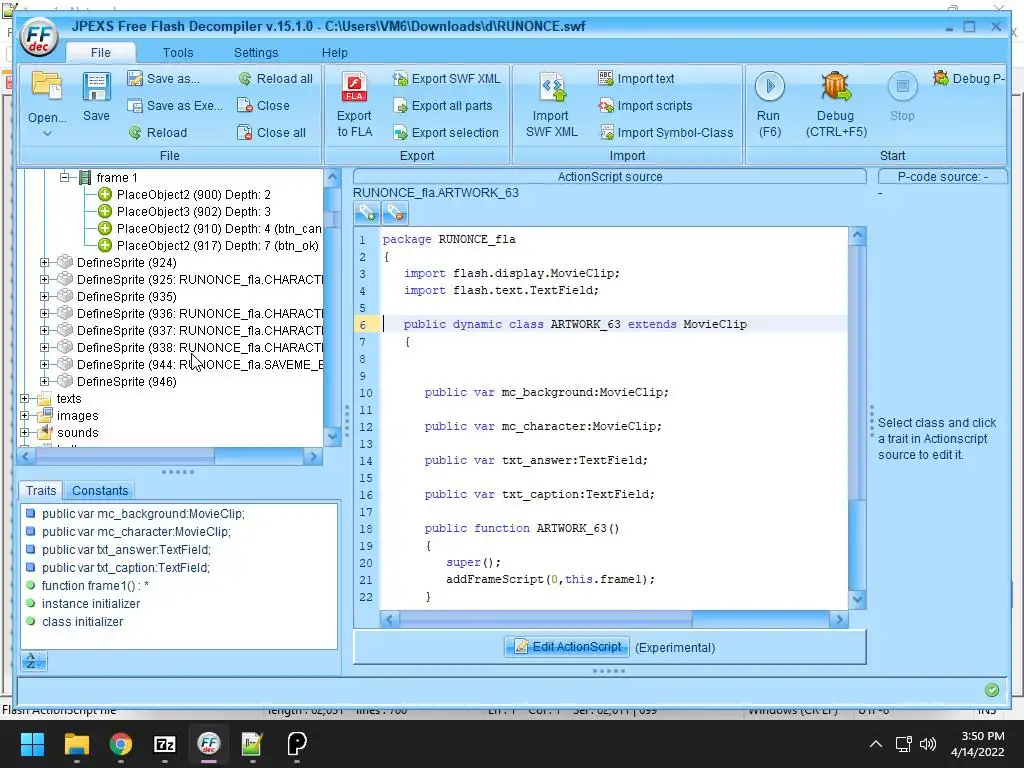Open the Windows Start menu
1024x768 pixels.
32,744
